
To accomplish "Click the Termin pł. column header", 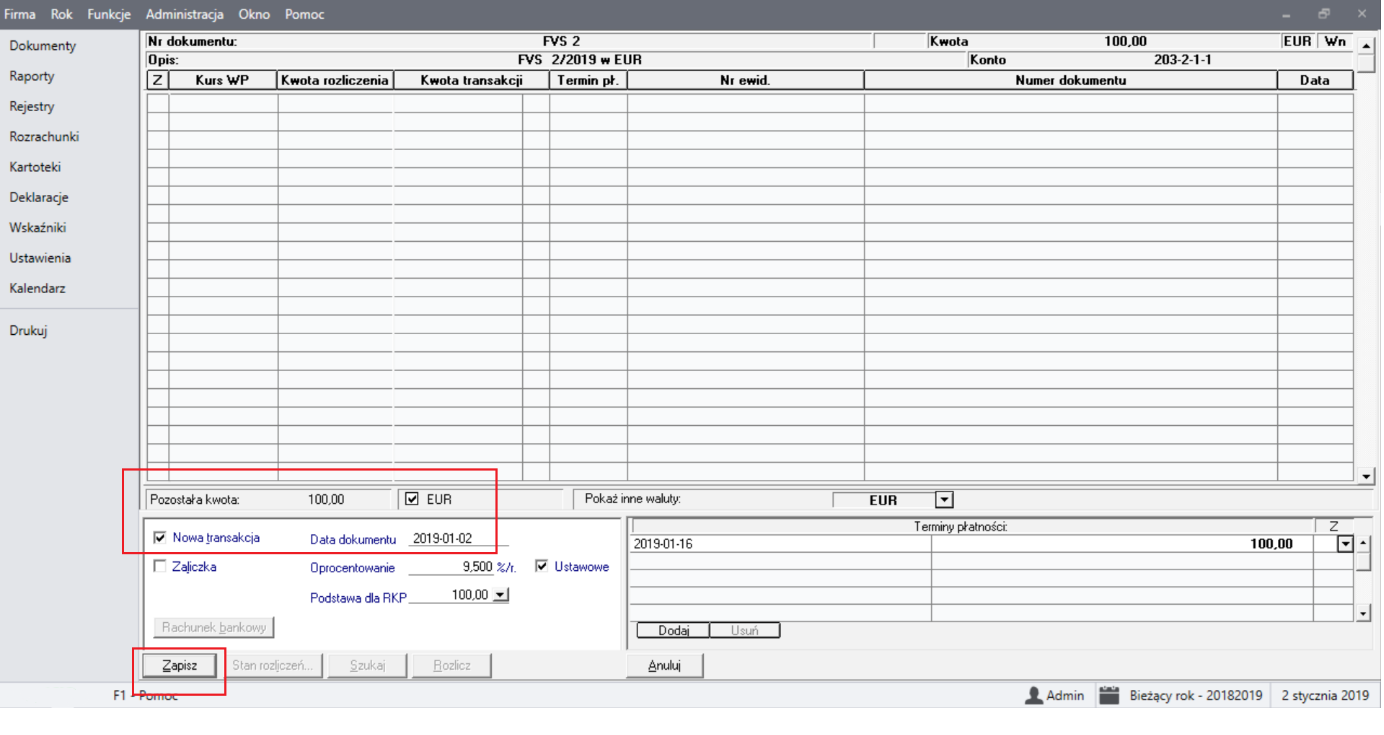I will (589, 80).
